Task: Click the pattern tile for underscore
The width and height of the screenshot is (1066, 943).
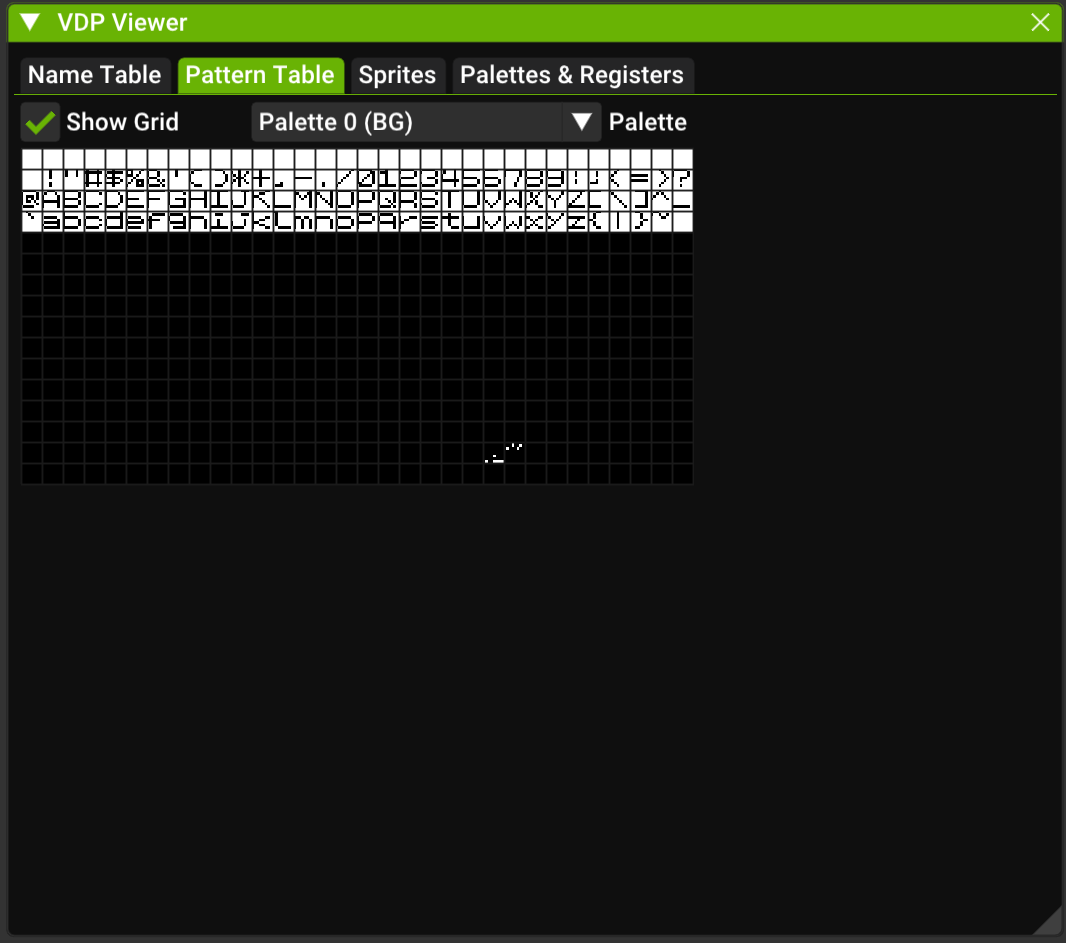Action: point(683,201)
